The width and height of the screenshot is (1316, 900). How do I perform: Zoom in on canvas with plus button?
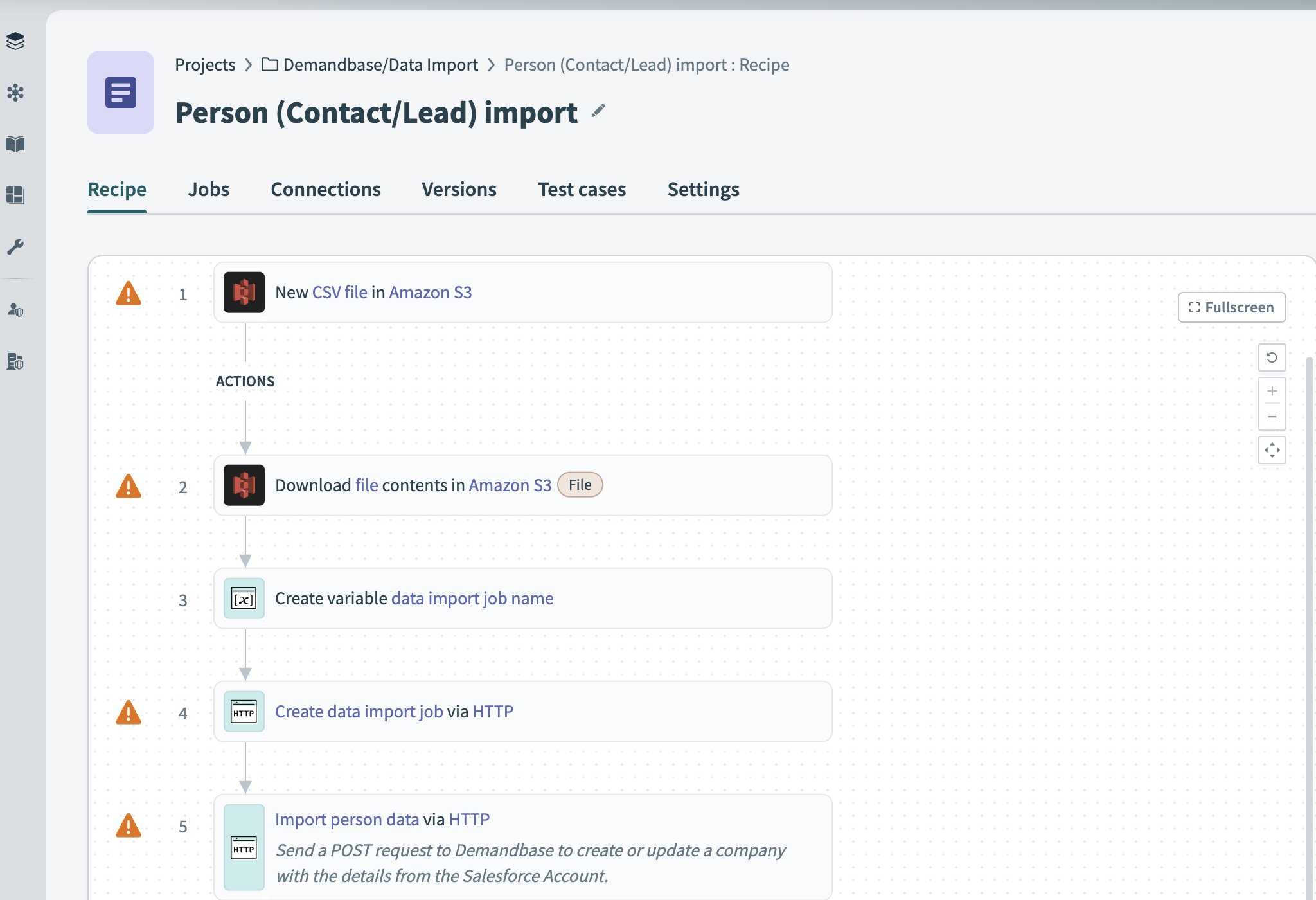click(x=1272, y=391)
